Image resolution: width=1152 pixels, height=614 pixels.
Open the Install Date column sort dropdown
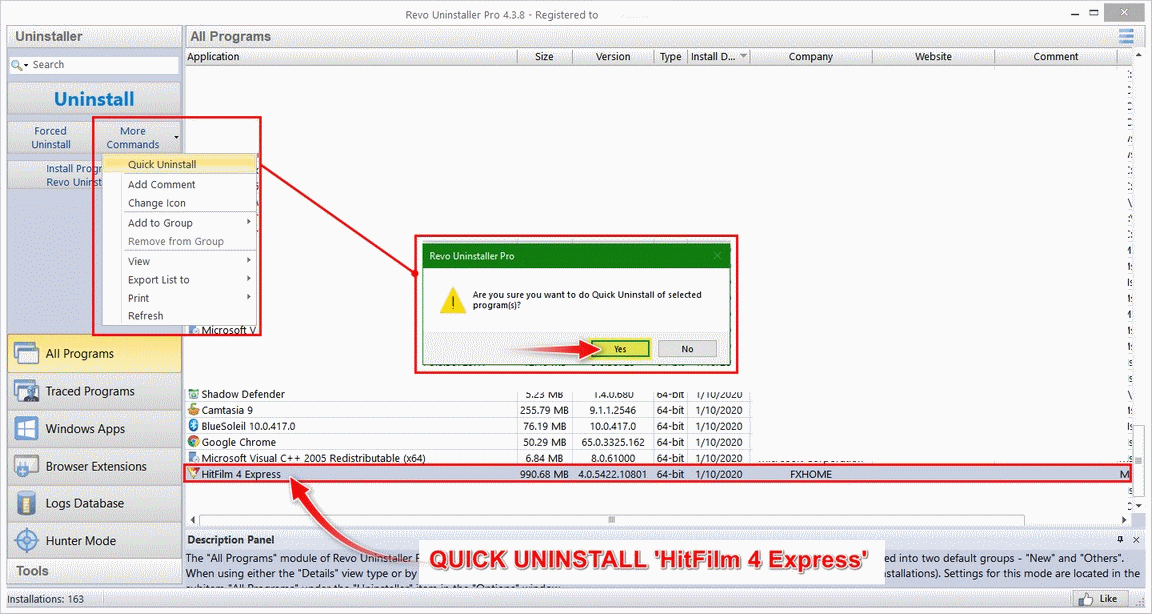tap(743, 57)
